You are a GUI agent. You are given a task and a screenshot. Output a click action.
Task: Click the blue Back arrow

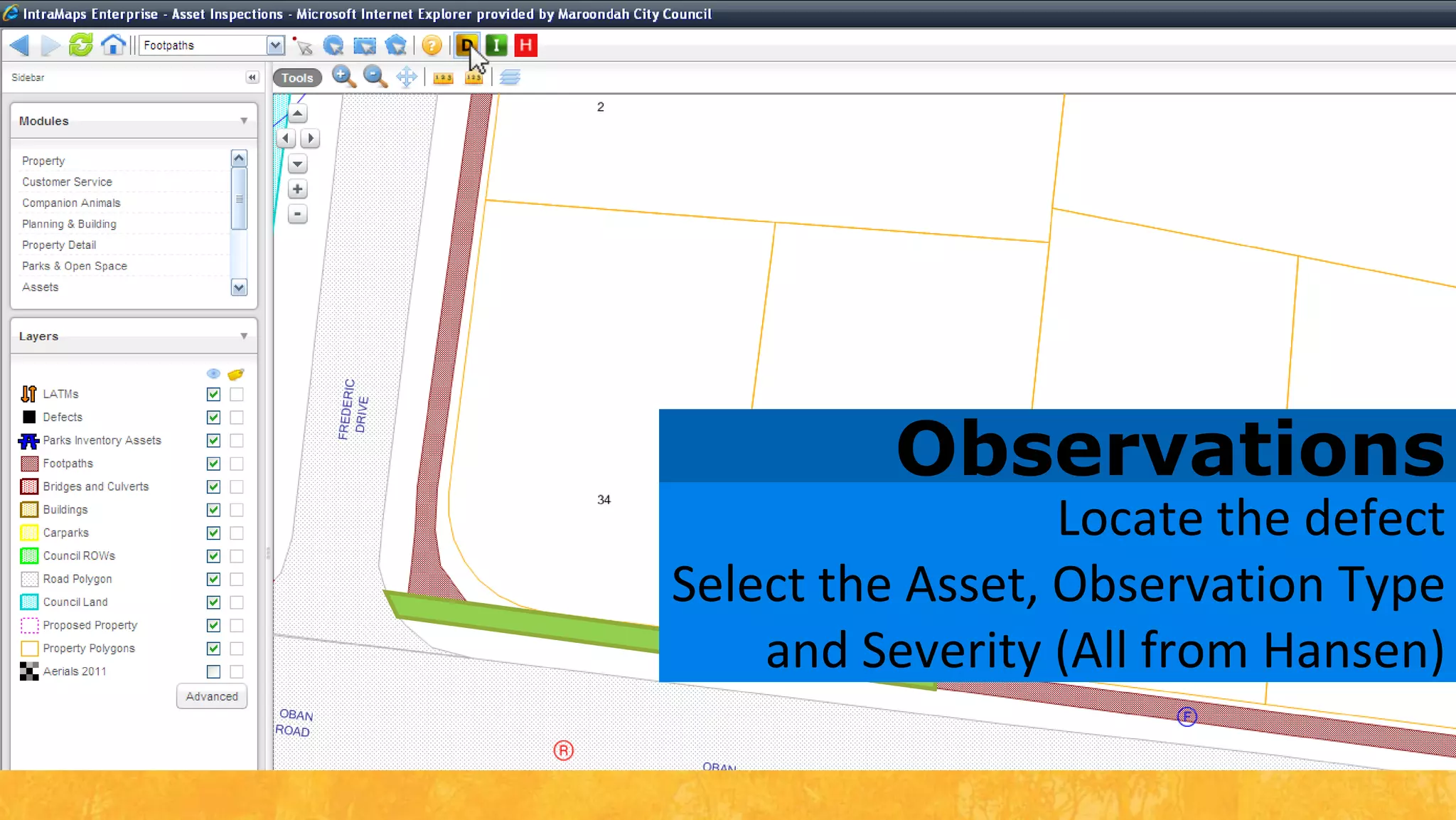[x=19, y=46]
